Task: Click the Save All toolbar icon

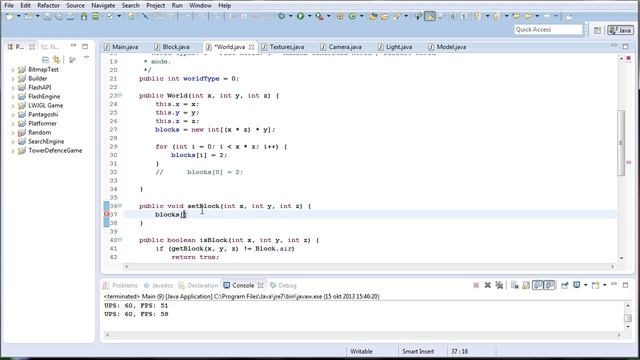Action: tap(59, 16)
